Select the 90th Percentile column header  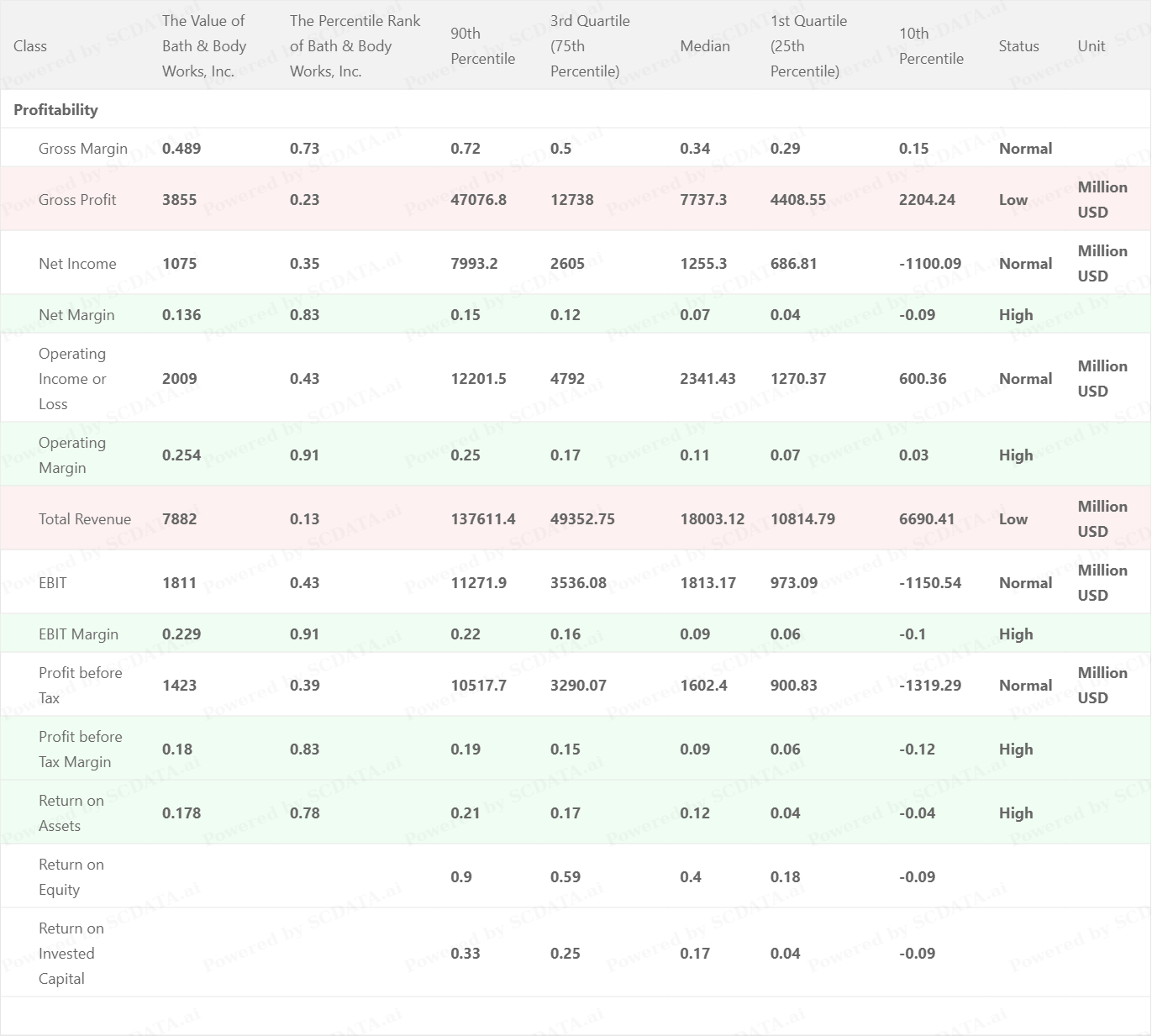[x=482, y=46]
